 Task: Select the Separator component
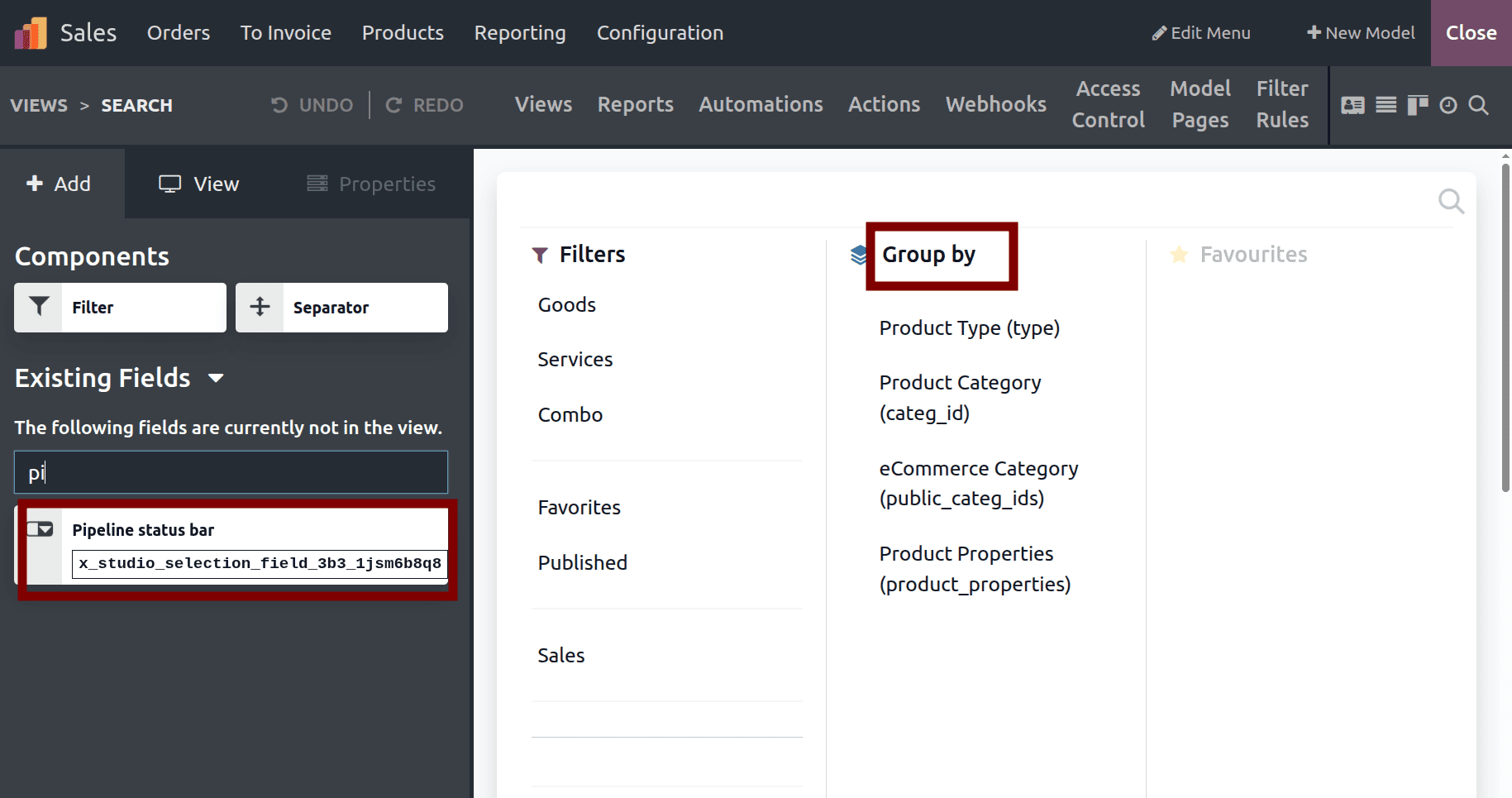(341, 307)
